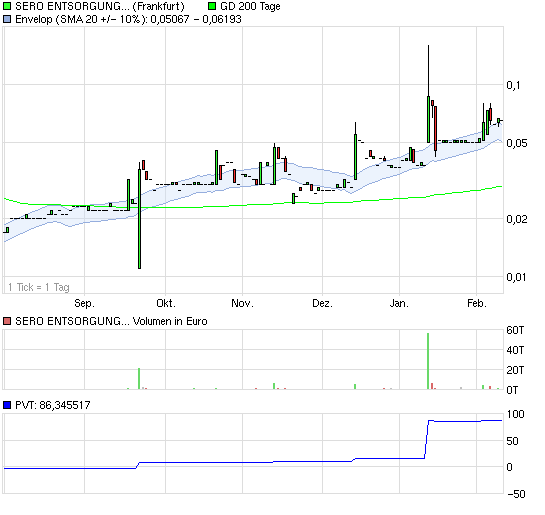This screenshot has height=515, width=545.
Task: Click the '0,01' price axis label
Action: point(516,277)
